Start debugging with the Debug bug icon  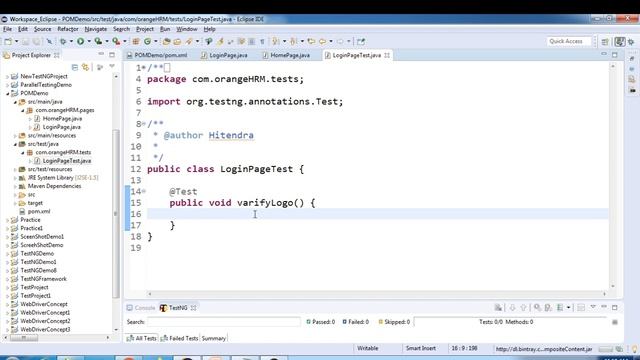point(63,41)
